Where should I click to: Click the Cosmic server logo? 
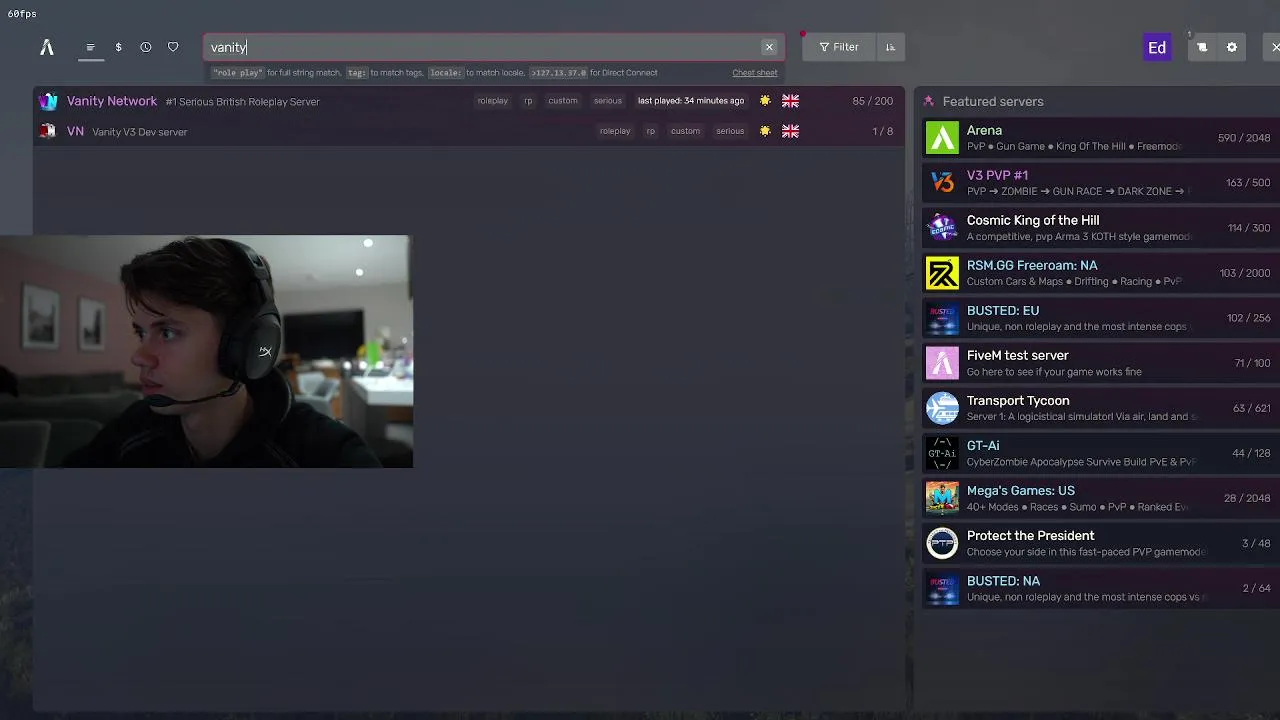point(942,228)
